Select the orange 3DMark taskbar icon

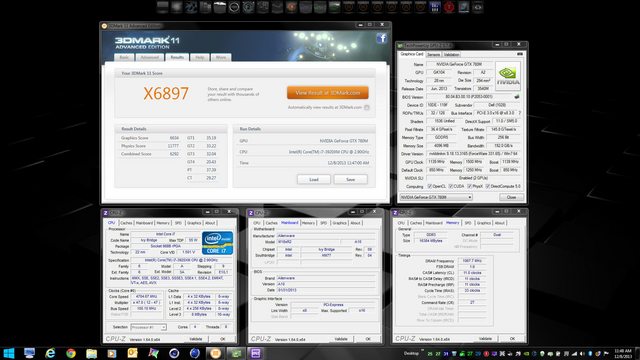(215, 353)
